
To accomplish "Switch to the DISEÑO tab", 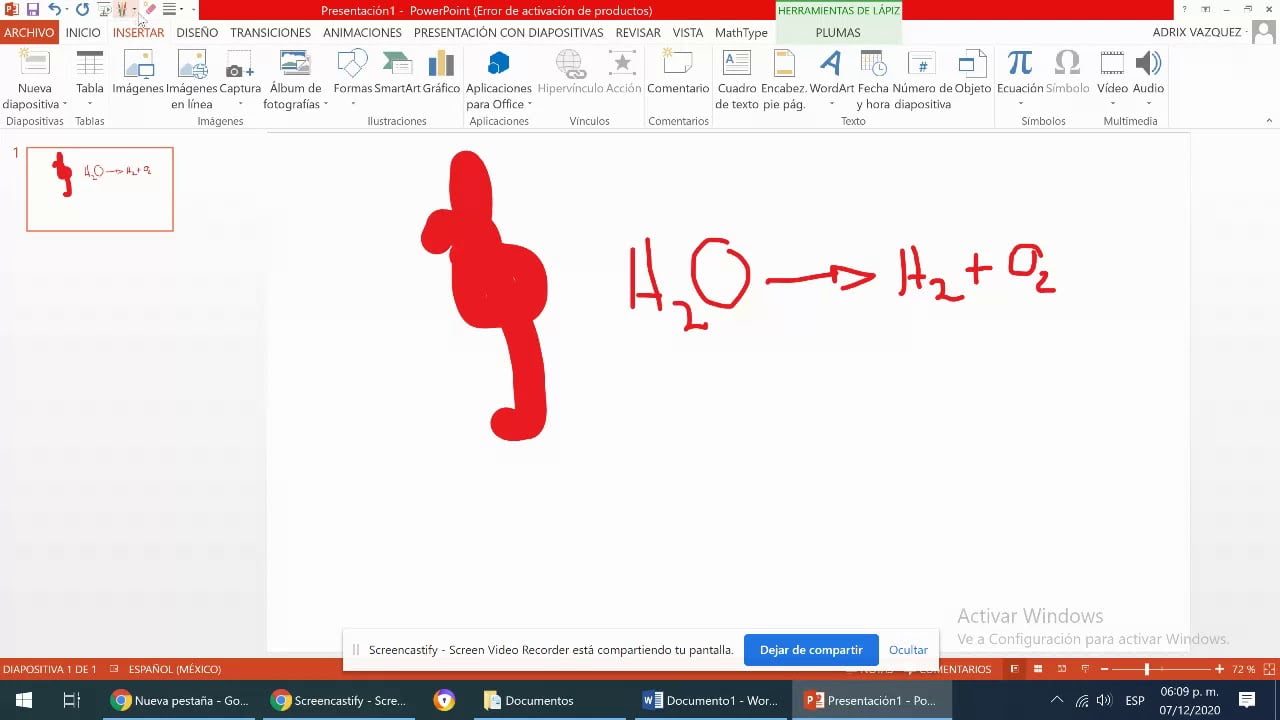I will (x=197, y=32).
